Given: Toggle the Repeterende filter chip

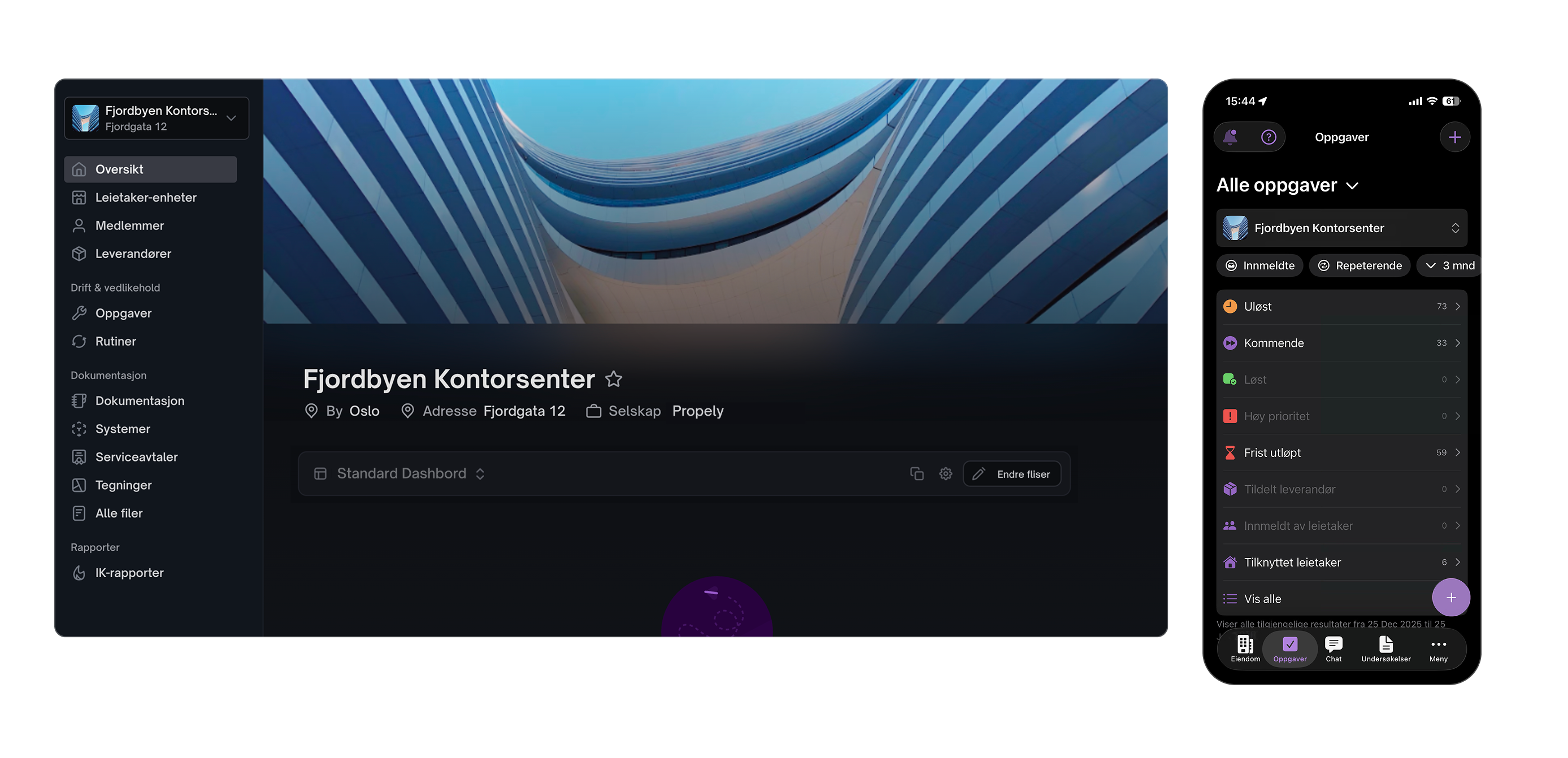Looking at the screenshot, I should tap(1359, 265).
